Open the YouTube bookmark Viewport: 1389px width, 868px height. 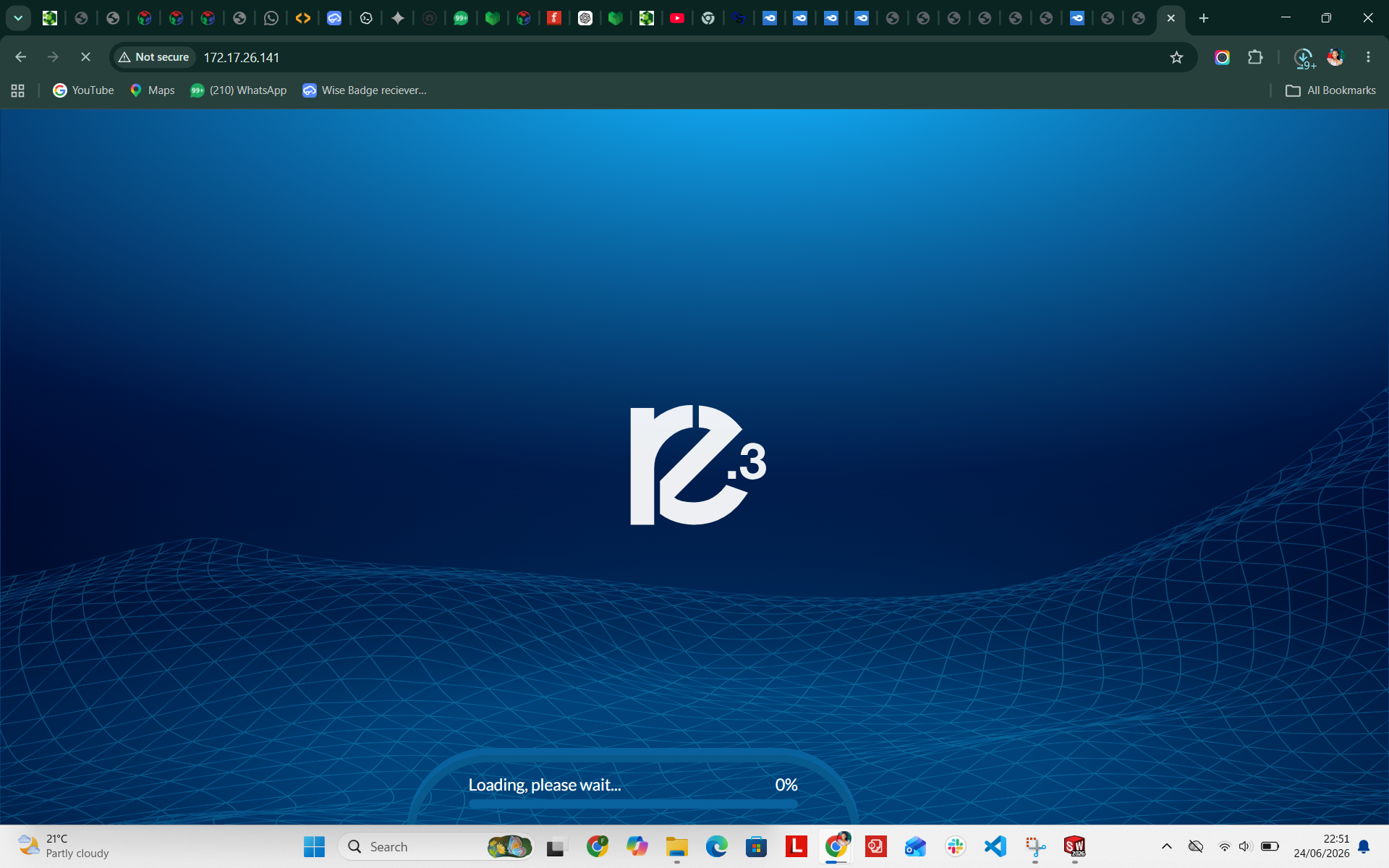[x=84, y=90]
